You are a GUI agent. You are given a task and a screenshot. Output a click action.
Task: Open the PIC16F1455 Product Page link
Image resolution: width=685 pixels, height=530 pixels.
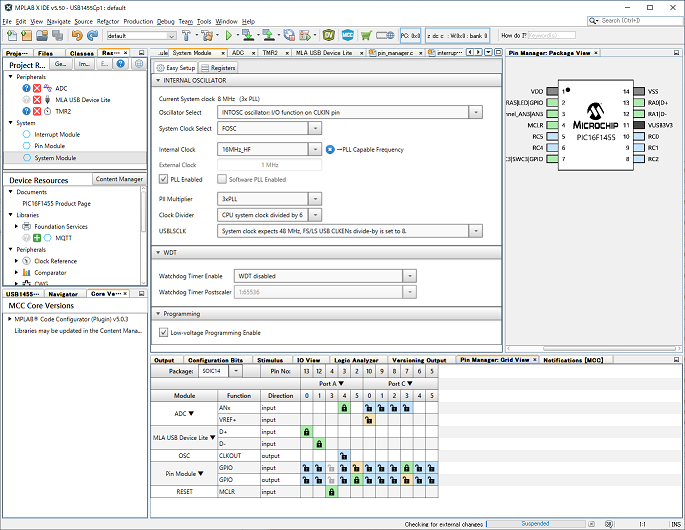click(57, 204)
